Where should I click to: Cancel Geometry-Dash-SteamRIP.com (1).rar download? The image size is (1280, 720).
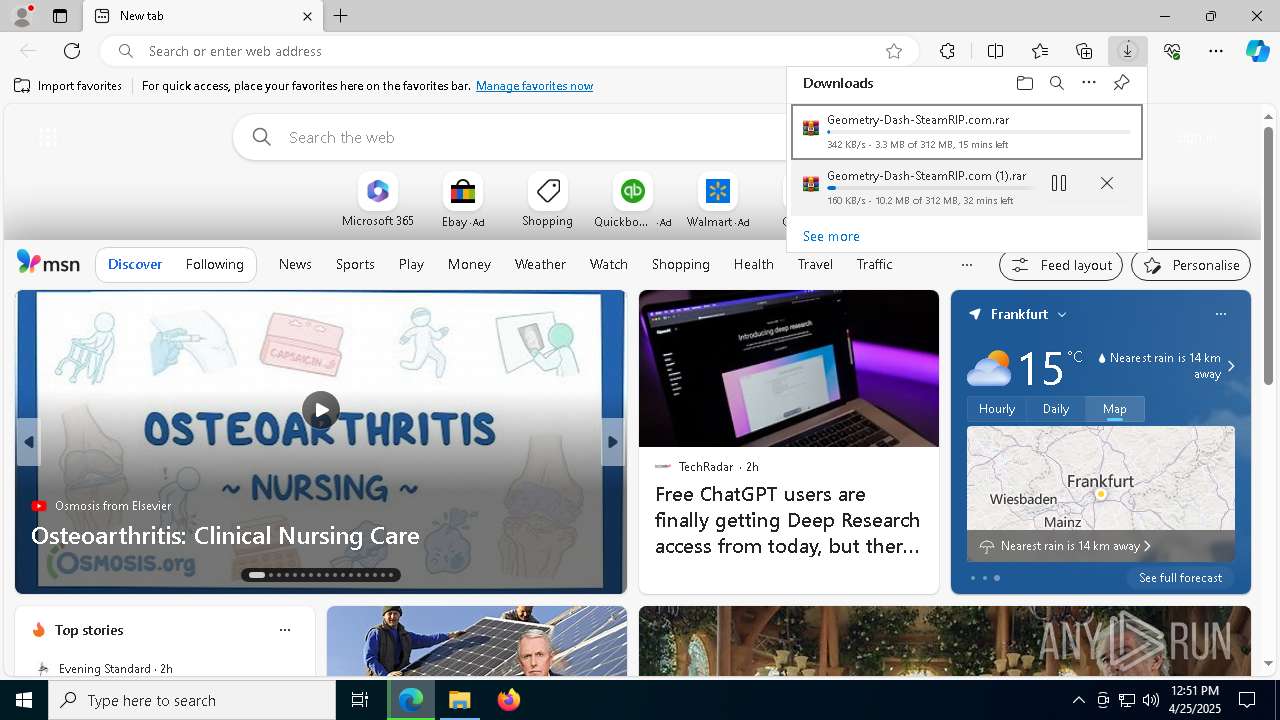1106,183
